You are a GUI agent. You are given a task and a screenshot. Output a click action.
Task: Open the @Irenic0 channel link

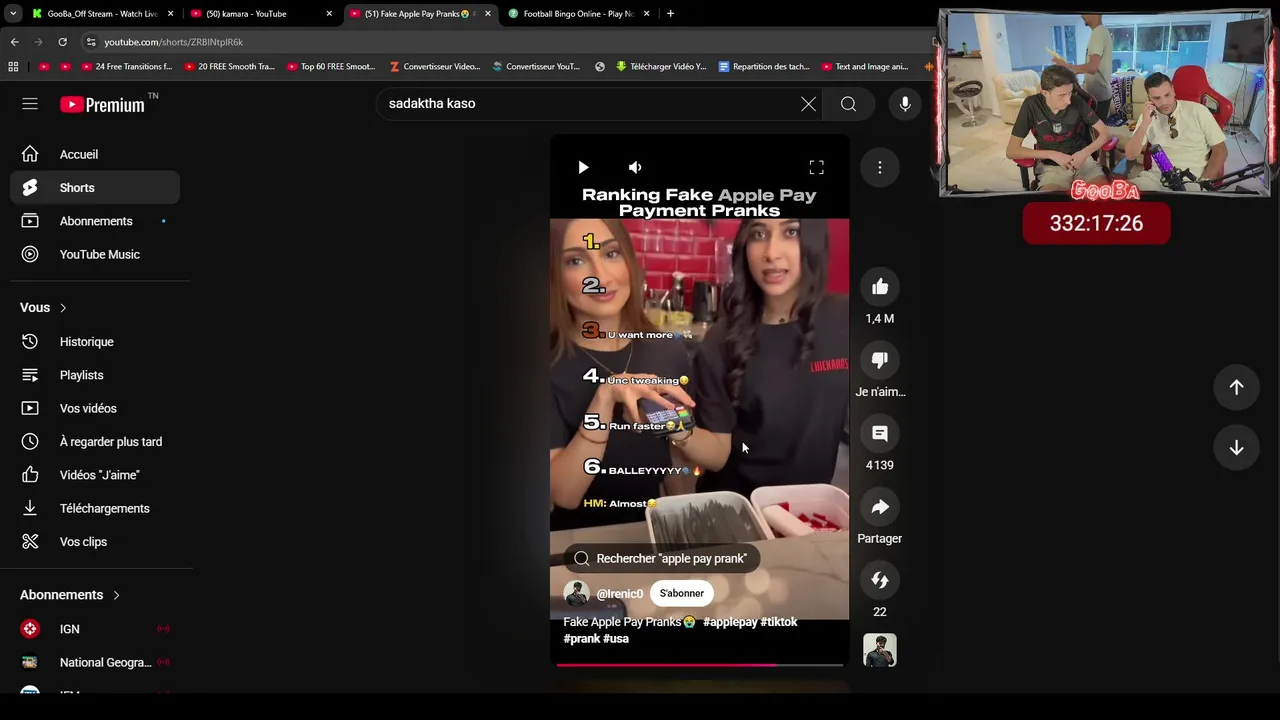click(619, 594)
